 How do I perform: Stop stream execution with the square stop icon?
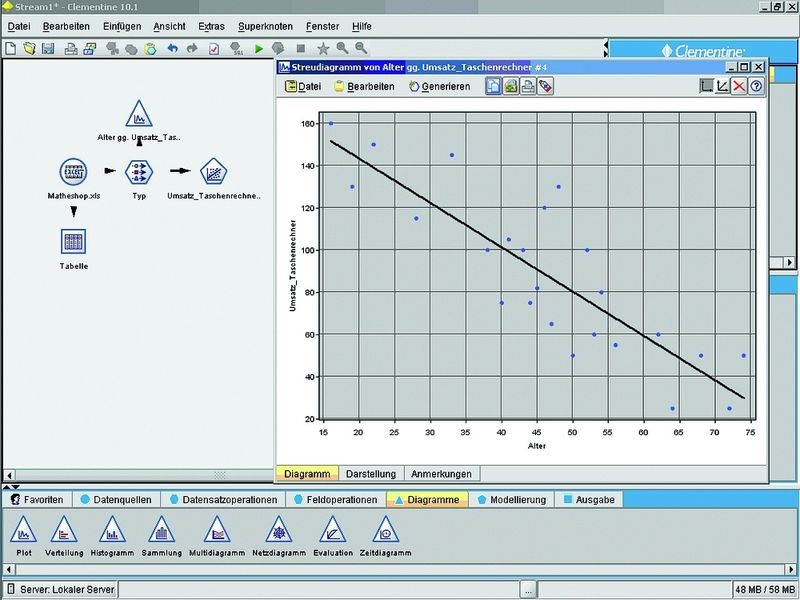tap(301, 48)
